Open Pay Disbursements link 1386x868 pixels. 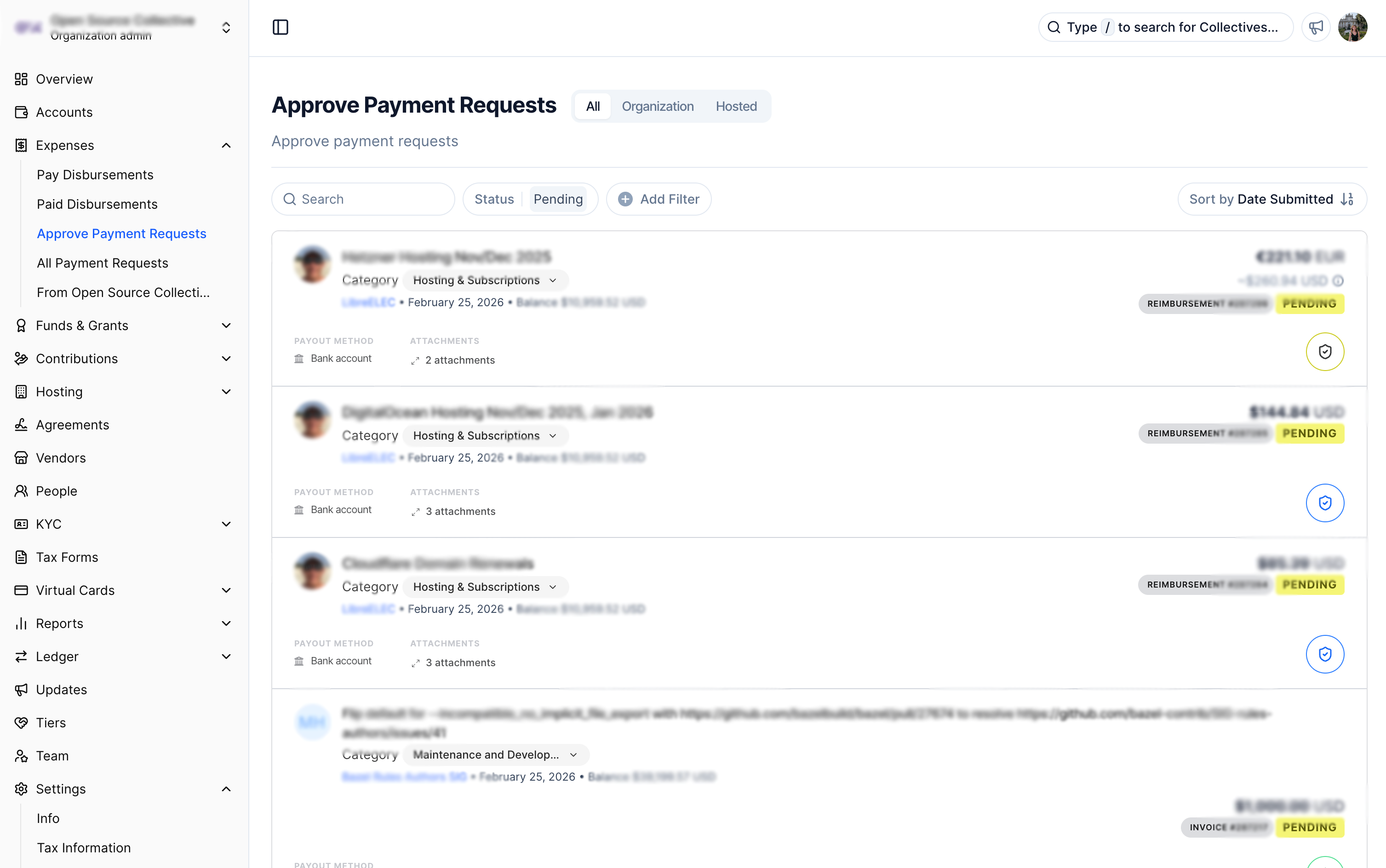click(95, 175)
